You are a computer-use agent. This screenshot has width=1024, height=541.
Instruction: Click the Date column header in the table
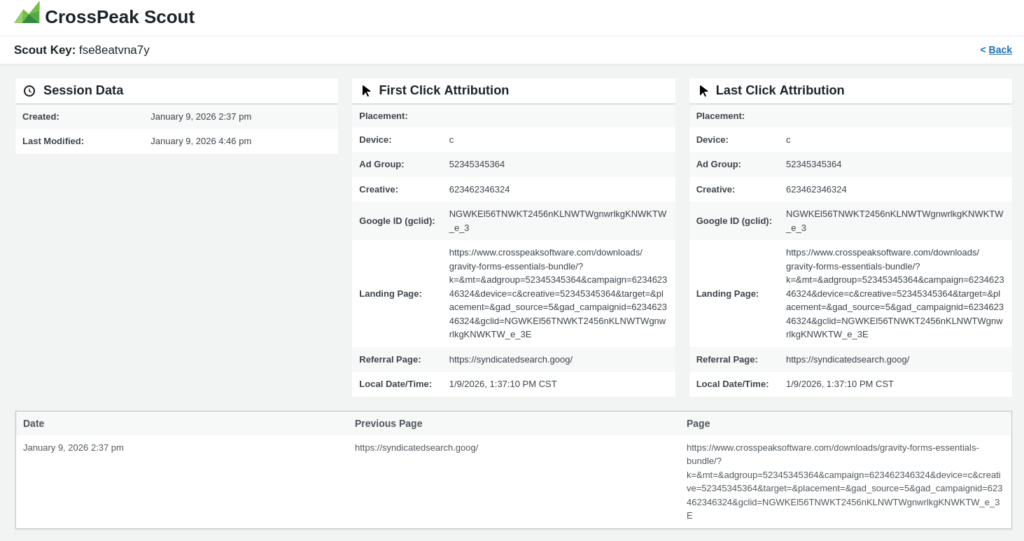click(34, 424)
